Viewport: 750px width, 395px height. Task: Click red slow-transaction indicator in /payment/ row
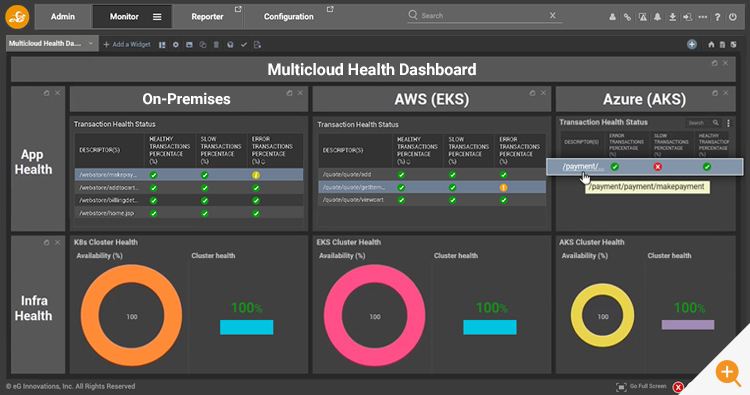click(x=658, y=166)
